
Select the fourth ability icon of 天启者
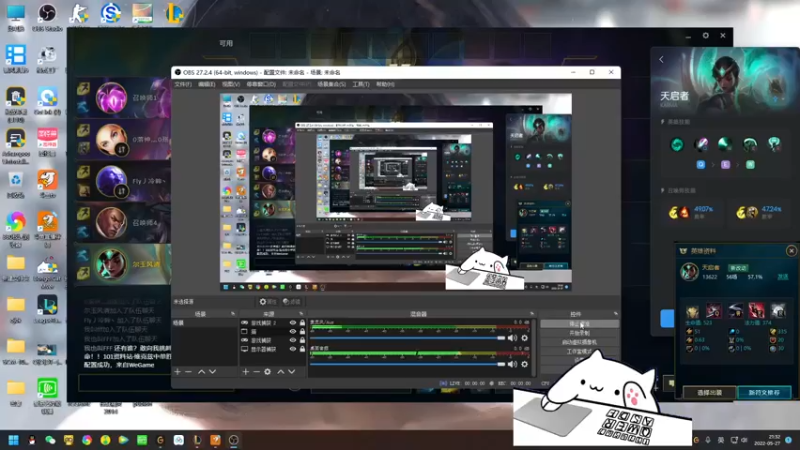point(749,144)
